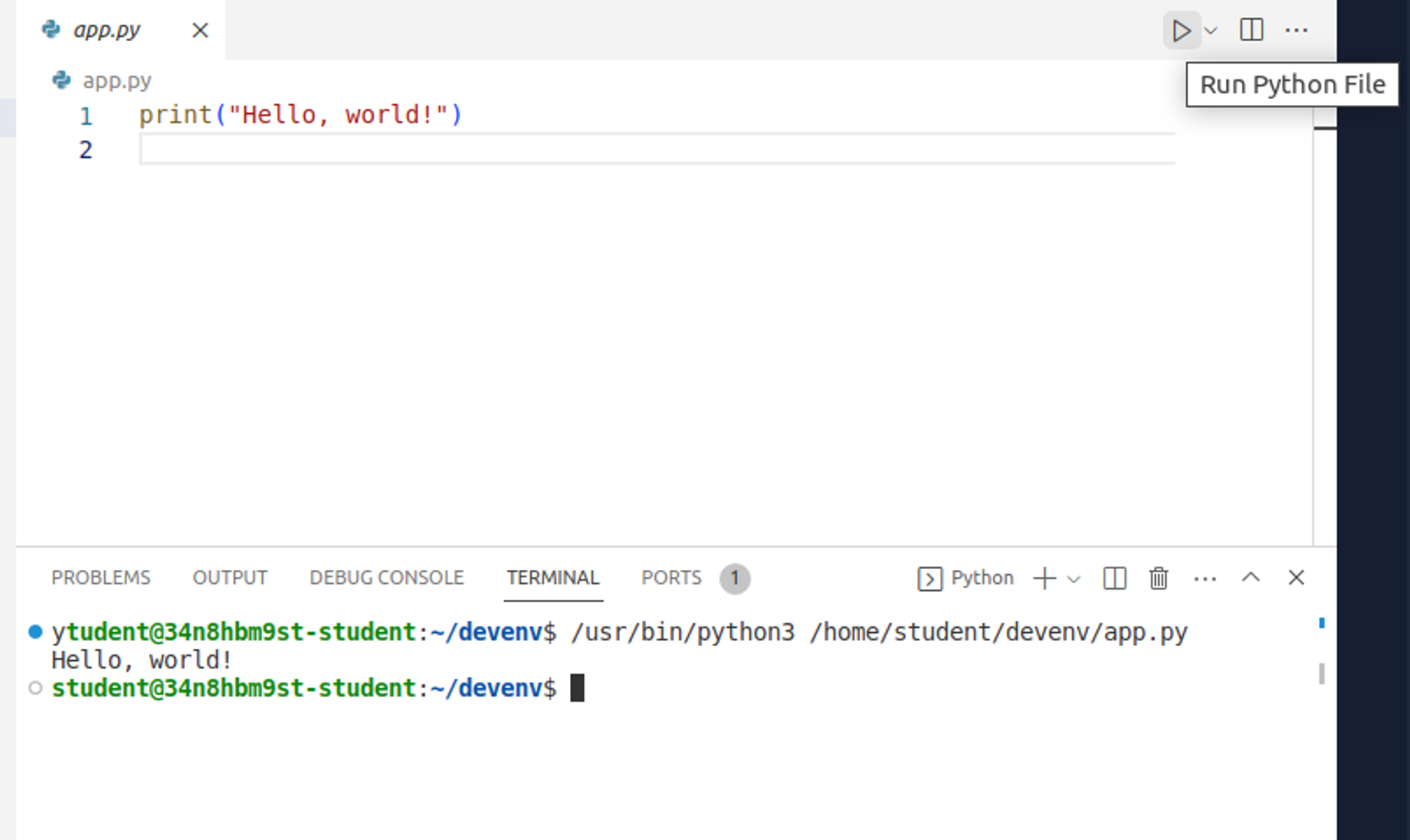Kill terminal using trash icon
The image size is (1410, 840).
coord(1159,579)
